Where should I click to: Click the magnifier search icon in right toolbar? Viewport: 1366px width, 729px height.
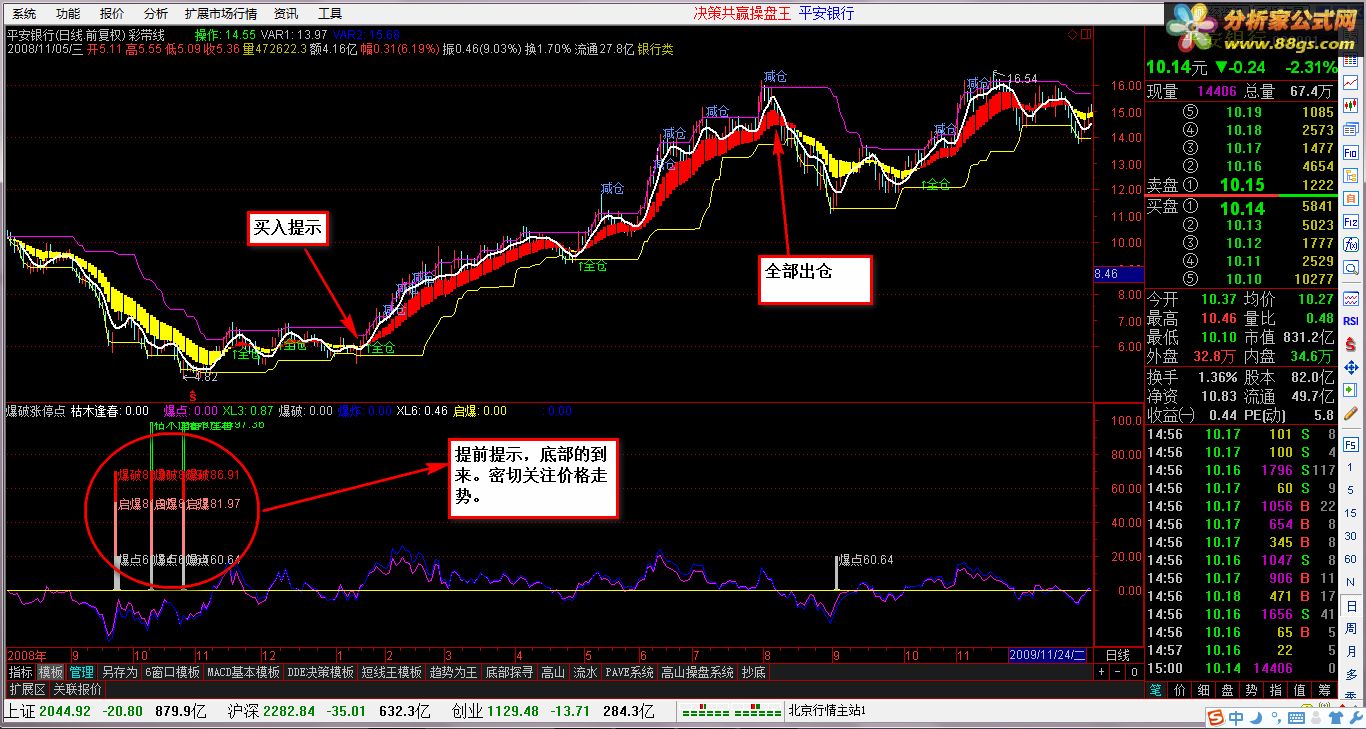tap(1351, 268)
